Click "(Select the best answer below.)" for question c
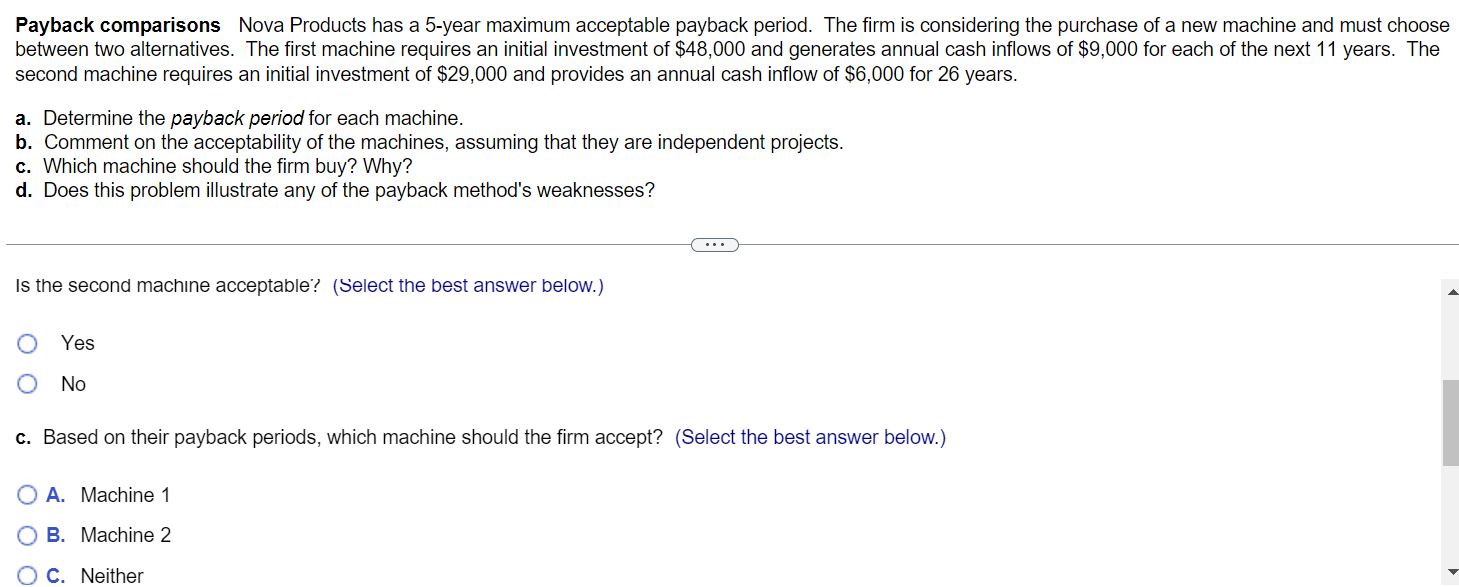 click(x=810, y=437)
